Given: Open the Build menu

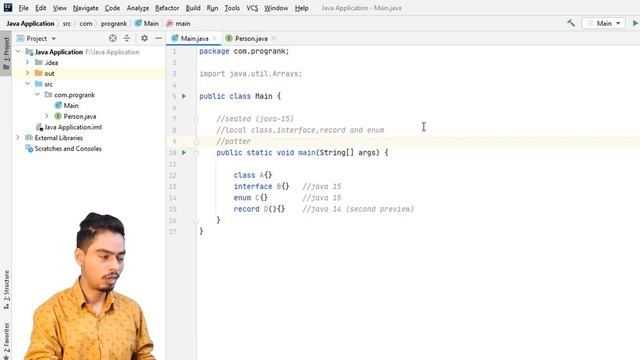Looking at the screenshot, I should tap(193, 8).
